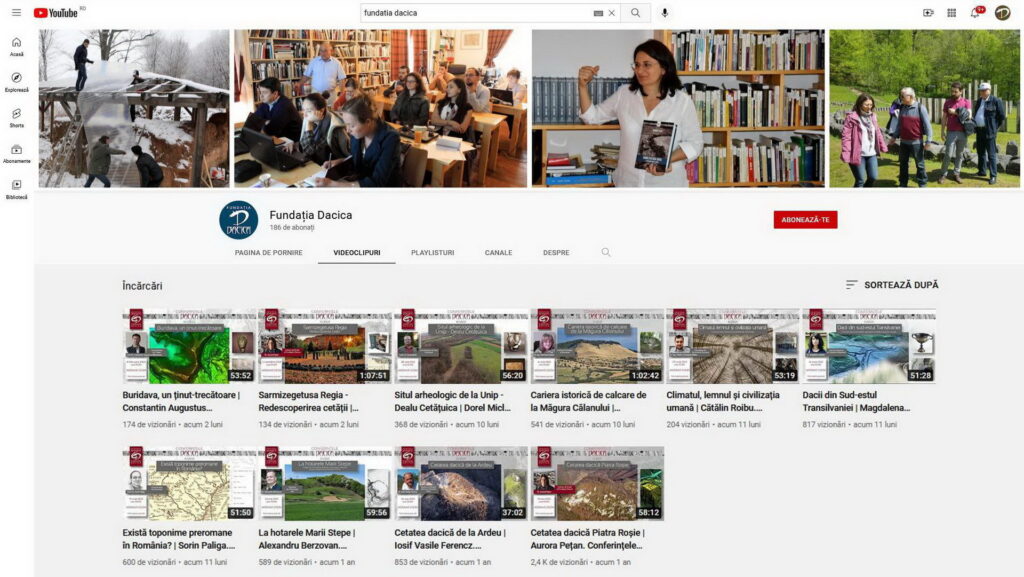Switch to the DESPRE tab
The width and height of the screenshot is (1024, 577).
click(x=556, y=253)
